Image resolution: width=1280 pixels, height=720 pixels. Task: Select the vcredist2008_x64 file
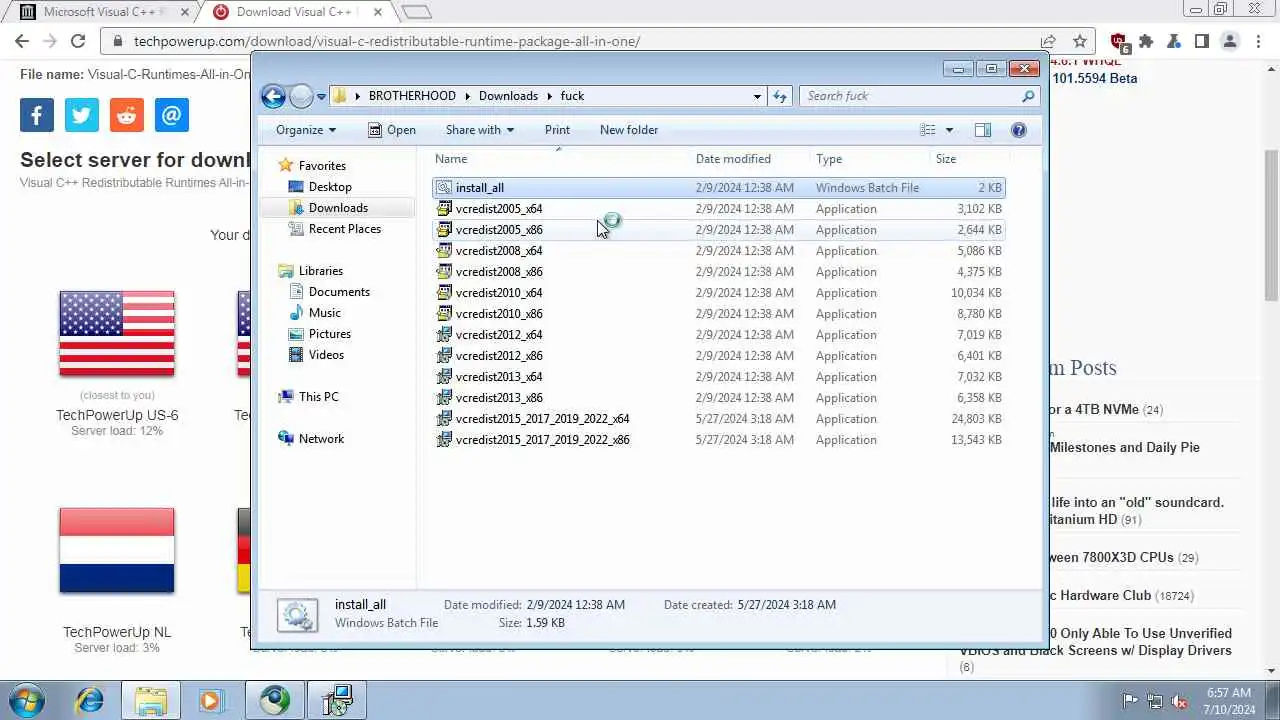pos(718,251)
